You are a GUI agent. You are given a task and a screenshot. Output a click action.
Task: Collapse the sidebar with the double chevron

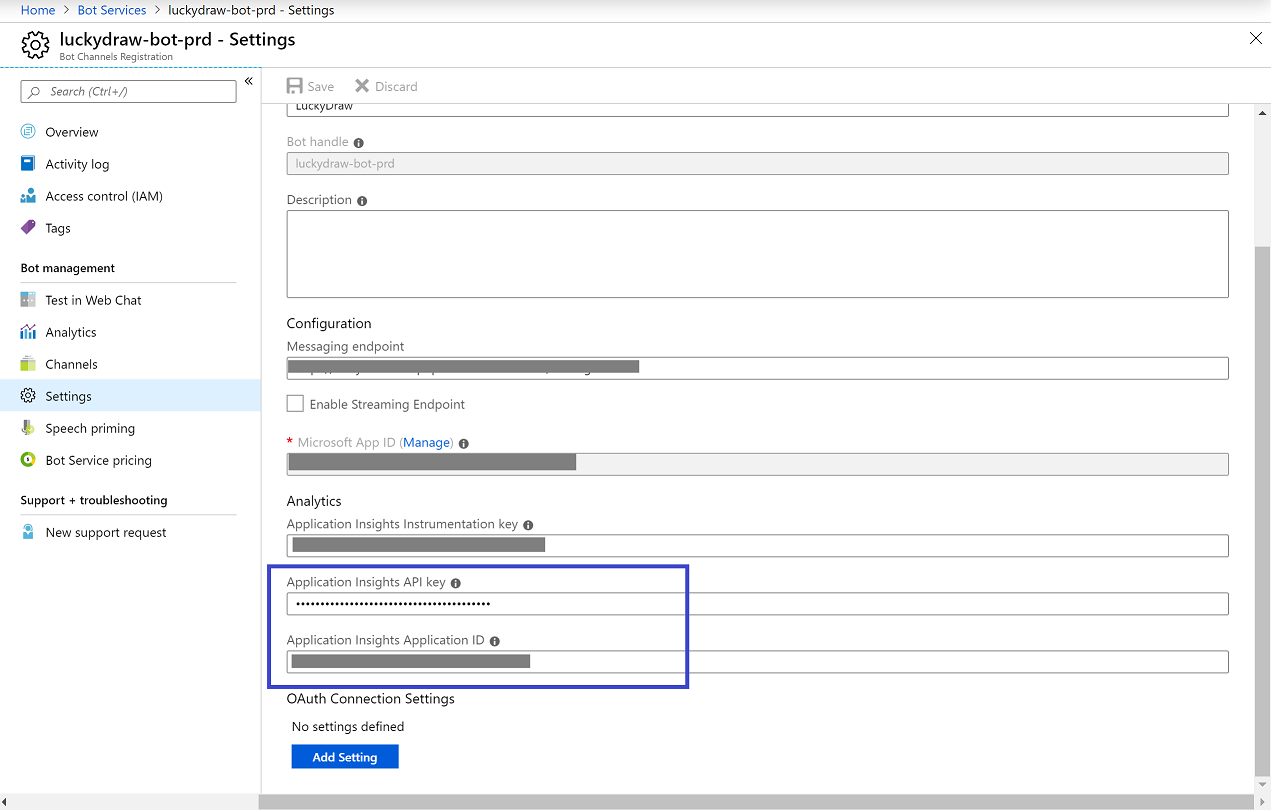pos(249,81)
